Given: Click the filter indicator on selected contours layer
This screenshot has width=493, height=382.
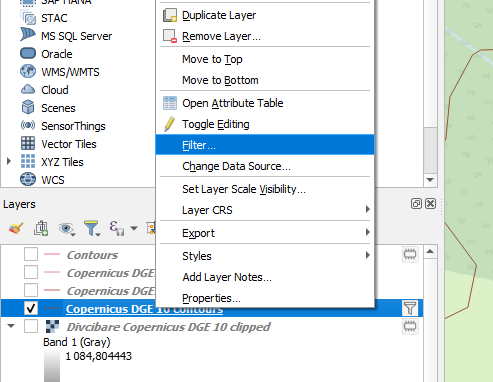Looking at the screenshot, I should point(410,308).
